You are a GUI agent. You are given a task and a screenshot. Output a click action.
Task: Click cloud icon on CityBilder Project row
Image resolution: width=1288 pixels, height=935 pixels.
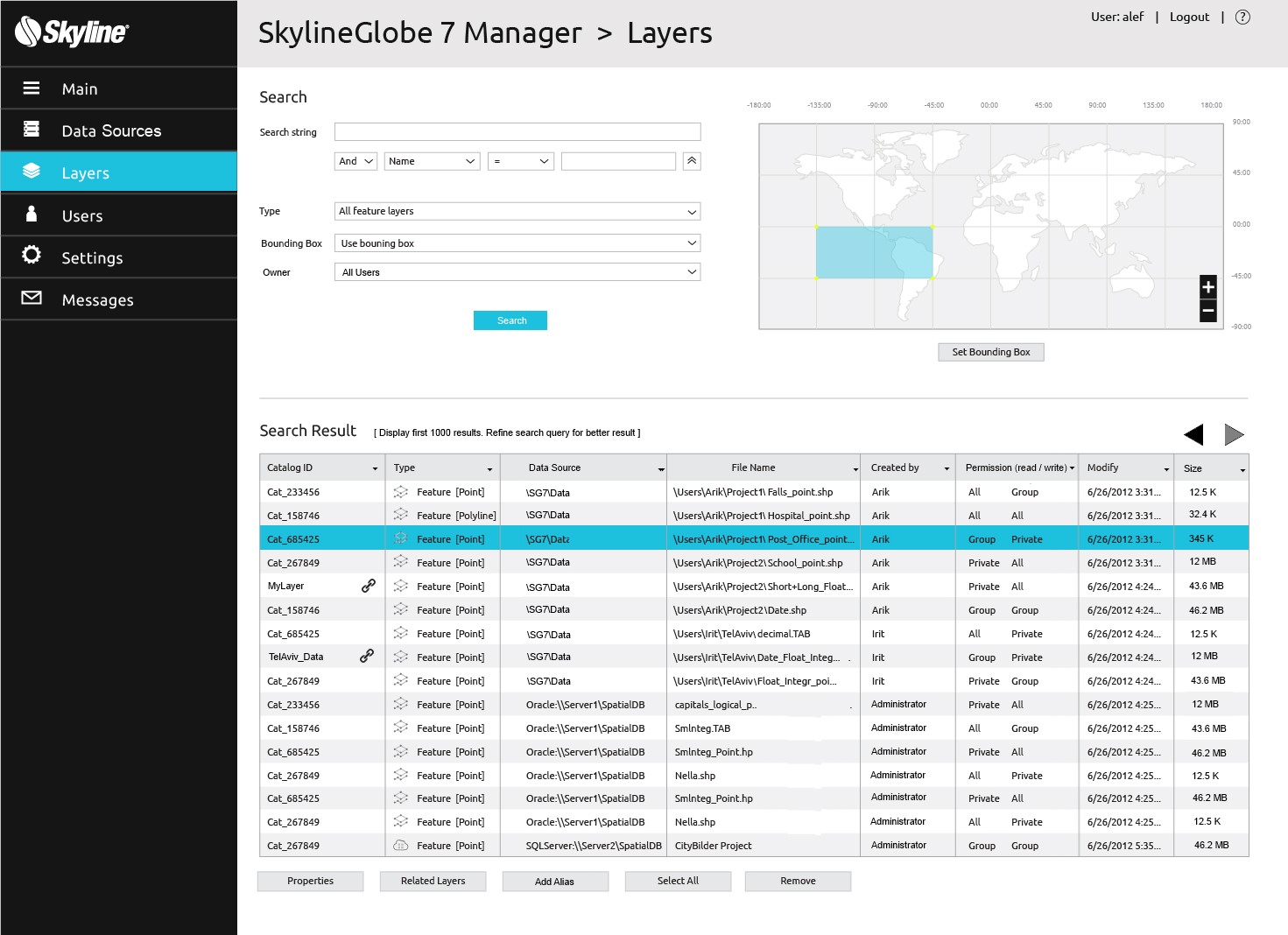click(x=401, y=846)
